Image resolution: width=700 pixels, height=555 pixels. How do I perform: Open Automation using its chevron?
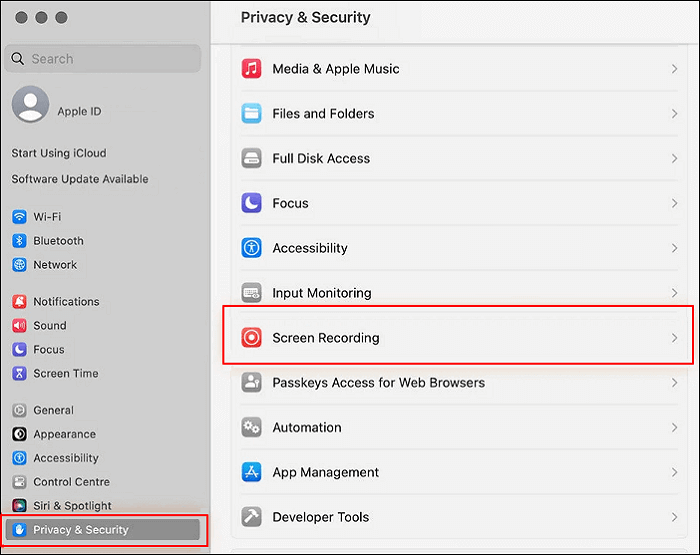(x=674, y=427)
